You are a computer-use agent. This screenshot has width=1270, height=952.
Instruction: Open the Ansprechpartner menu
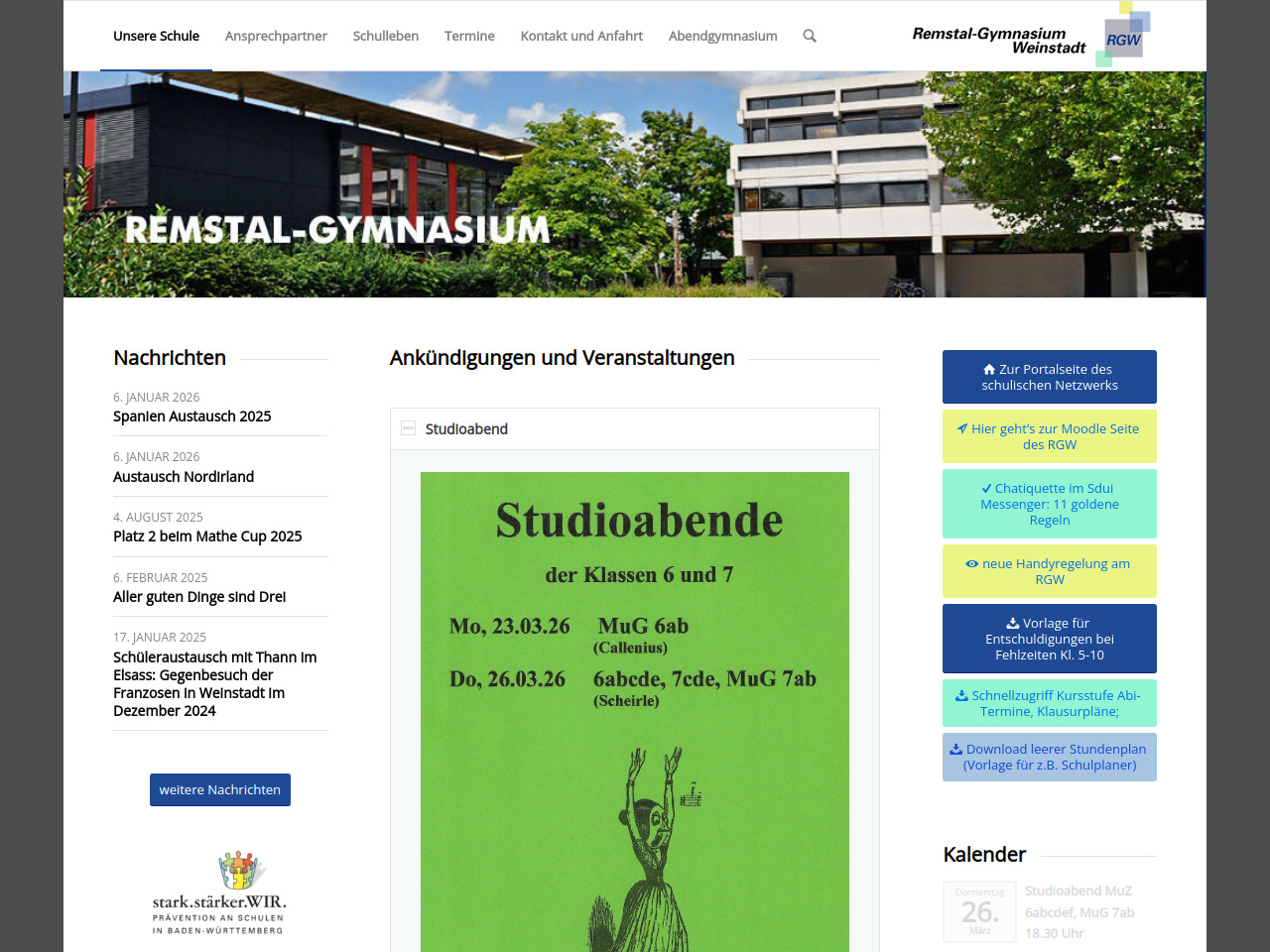[276, 36]
